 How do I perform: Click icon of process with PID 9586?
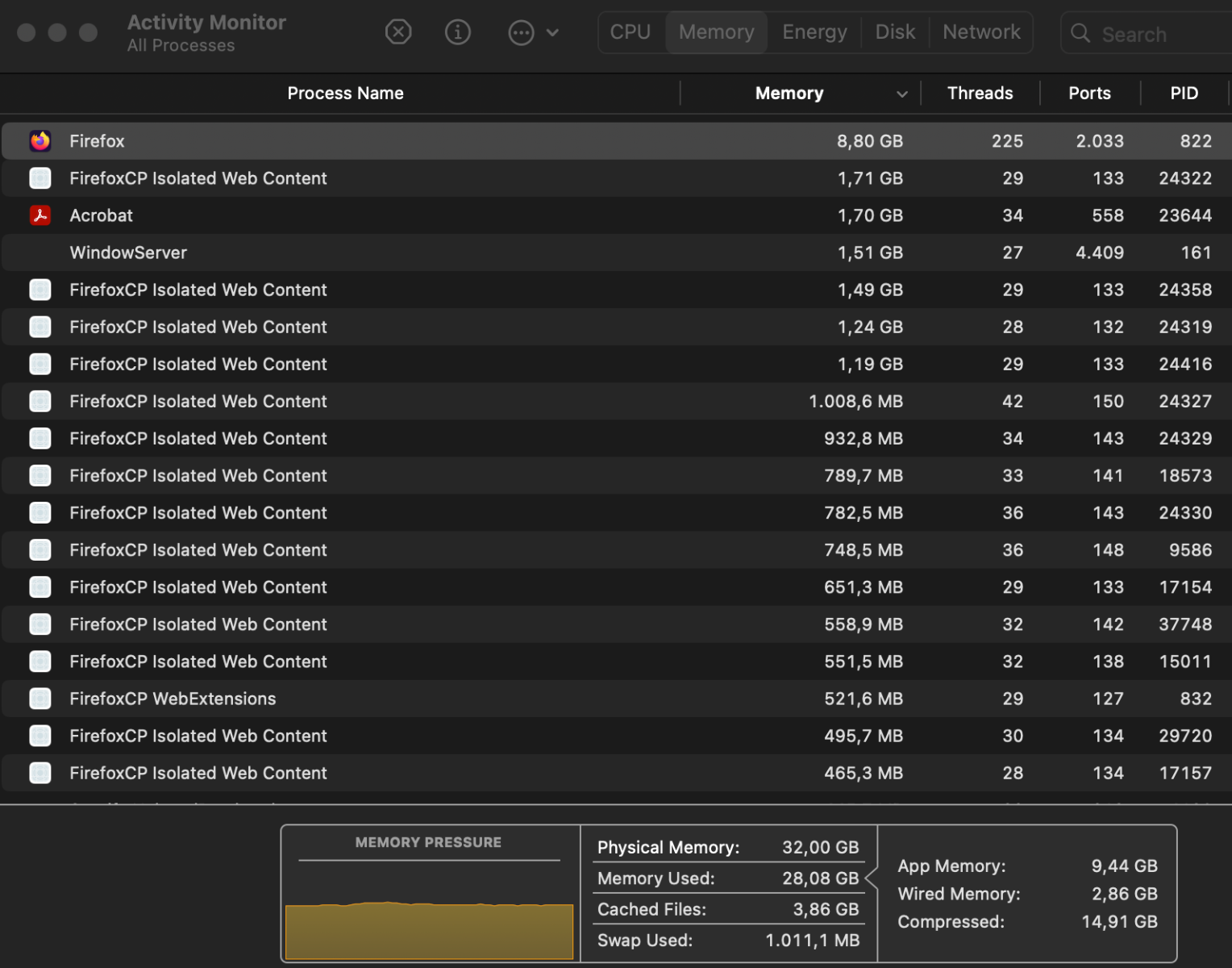tap(40, 549)
